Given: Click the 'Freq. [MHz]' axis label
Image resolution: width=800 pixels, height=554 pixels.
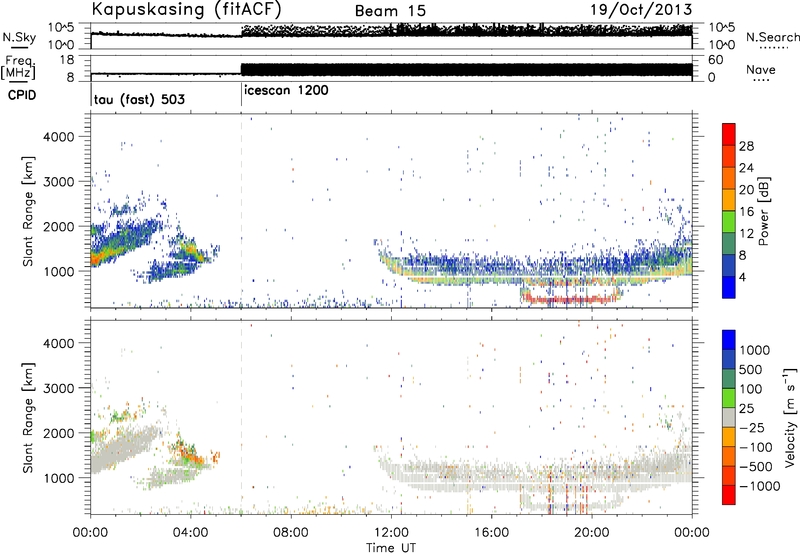Looking at the screenshot, I should (x=18, y=68).
